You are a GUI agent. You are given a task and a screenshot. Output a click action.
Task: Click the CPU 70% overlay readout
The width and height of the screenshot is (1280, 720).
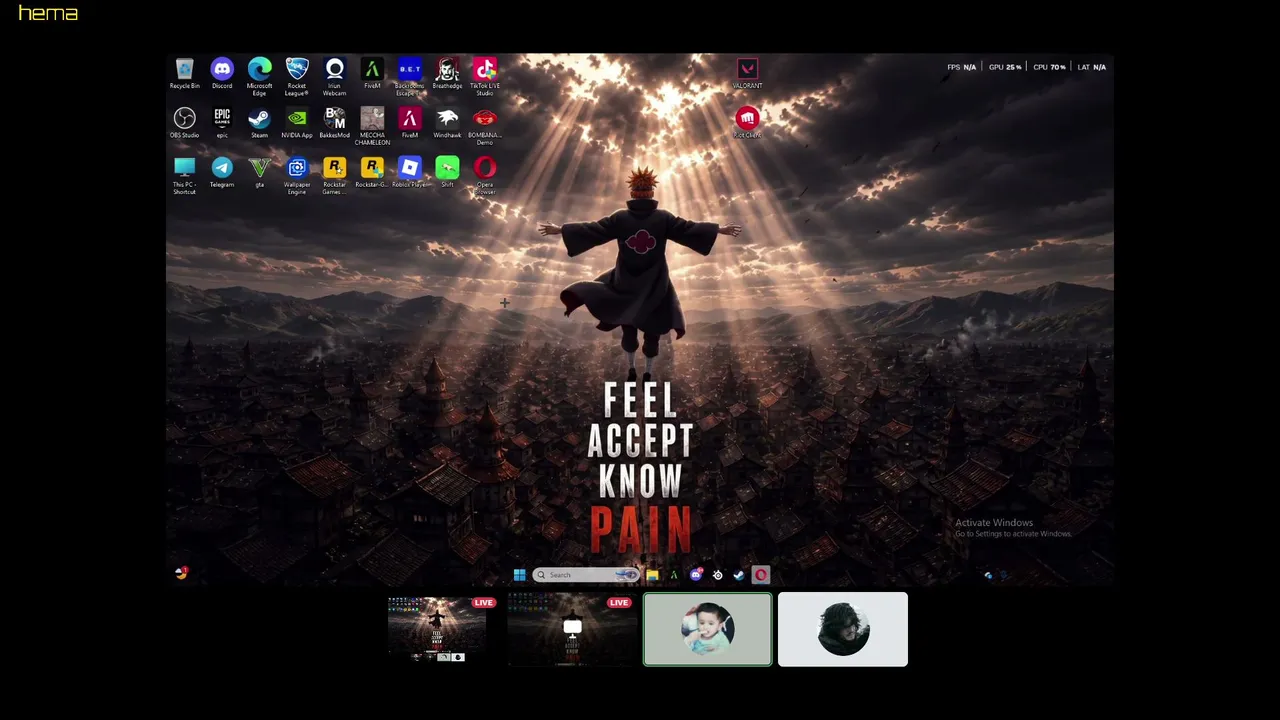(1049, 67)
